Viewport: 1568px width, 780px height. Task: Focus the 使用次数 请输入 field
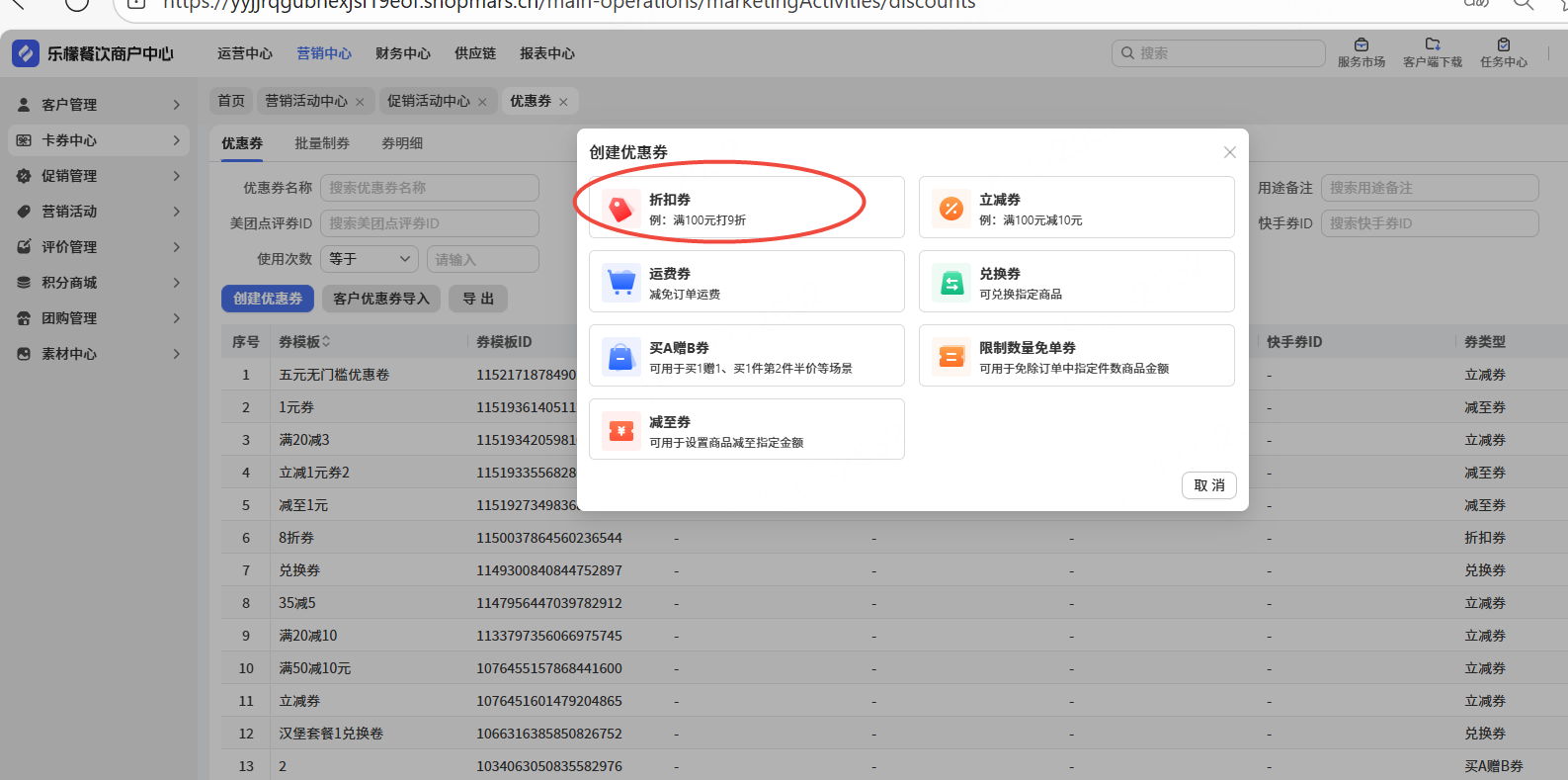point(483,259)
